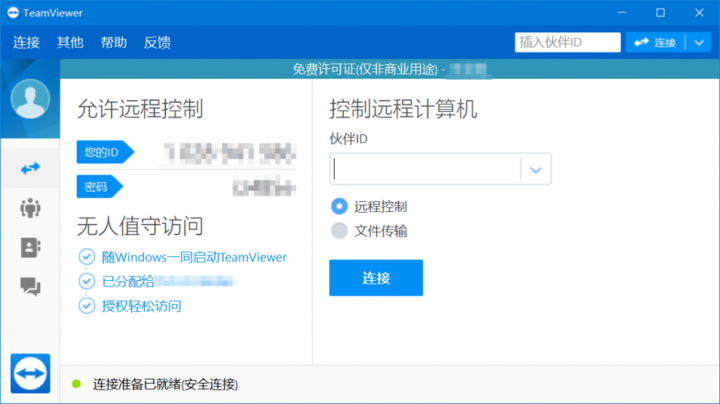720x404 pixels.
Task: Open the Meeting sidebar icon
Action: click(30, 208)
